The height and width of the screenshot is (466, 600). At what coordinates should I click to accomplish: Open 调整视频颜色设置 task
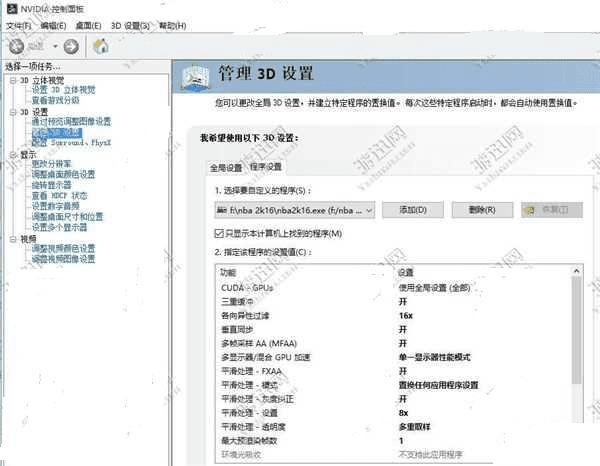[x=64, y=249]
